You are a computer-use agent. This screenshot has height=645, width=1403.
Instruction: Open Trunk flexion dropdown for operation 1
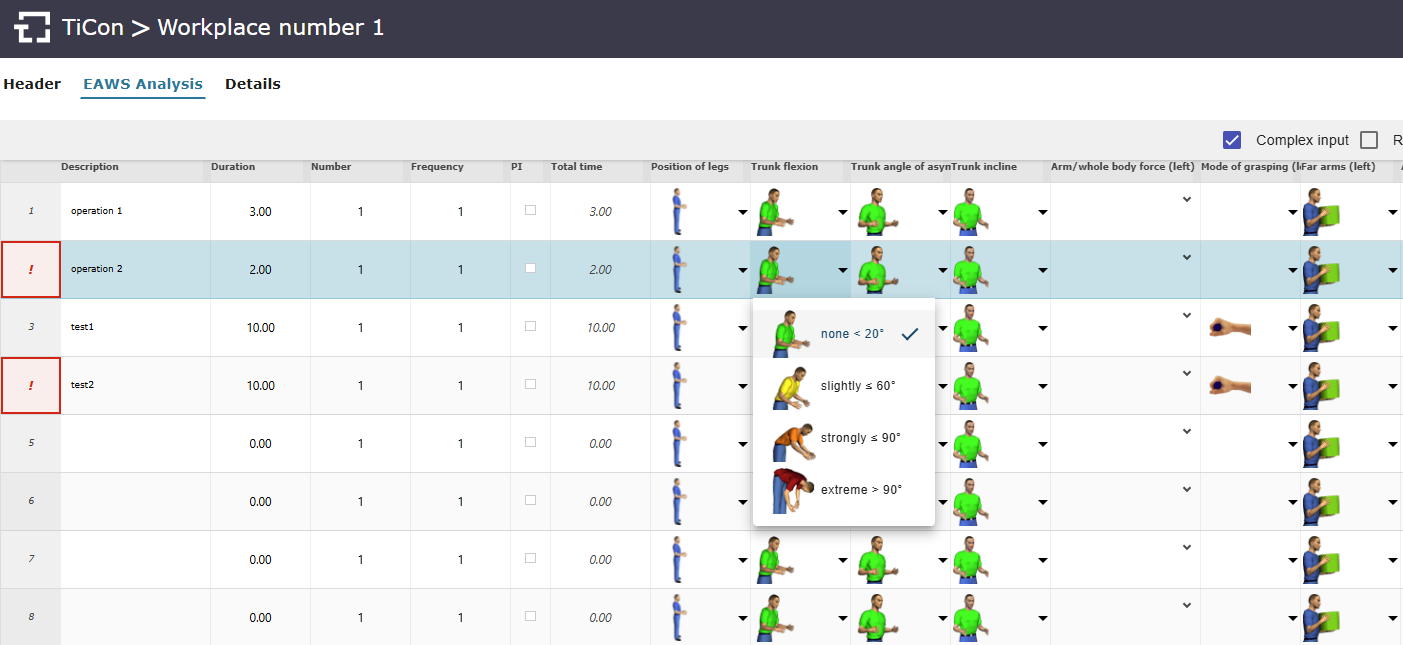click(842, 212)
